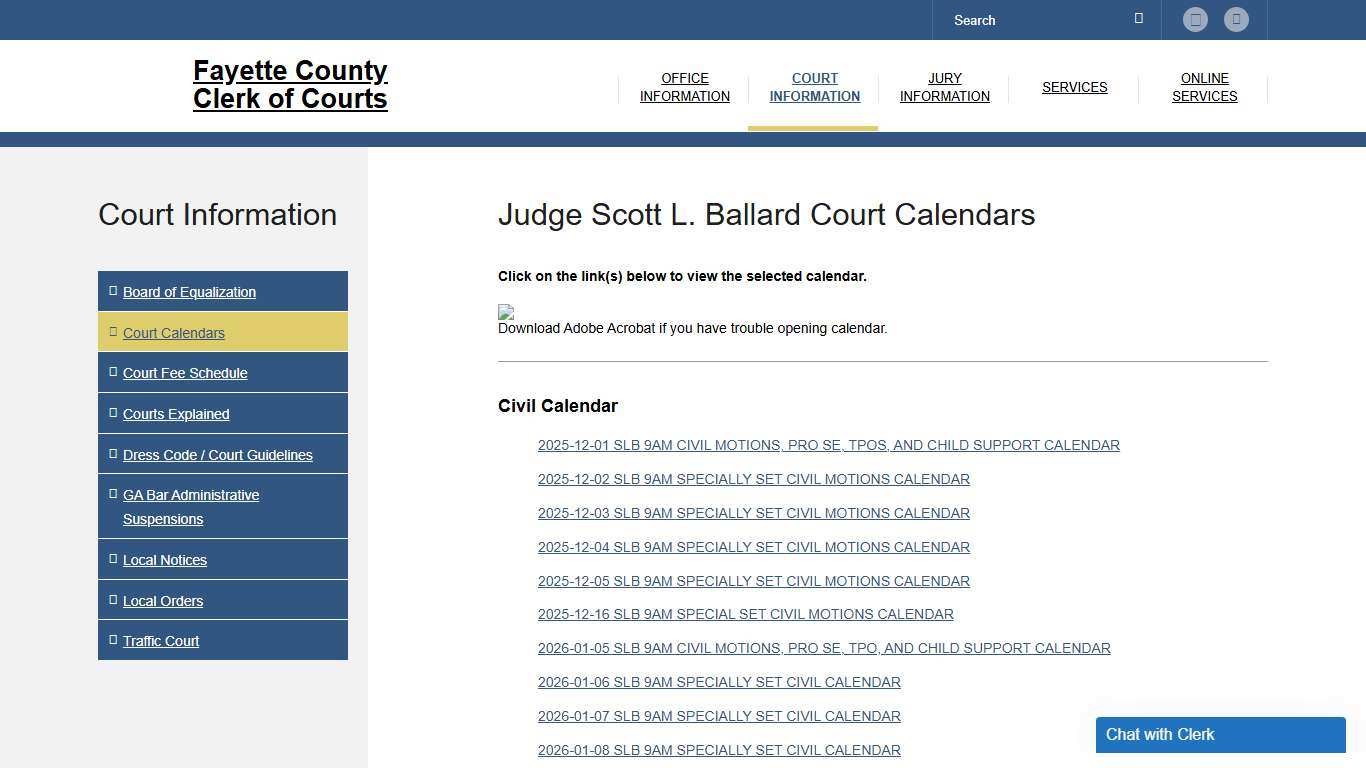1366x768 pixels.
Task: Open the 2026-01-06 specially set civil calendar
Action: pyautogui.click(x=719, y=682)
